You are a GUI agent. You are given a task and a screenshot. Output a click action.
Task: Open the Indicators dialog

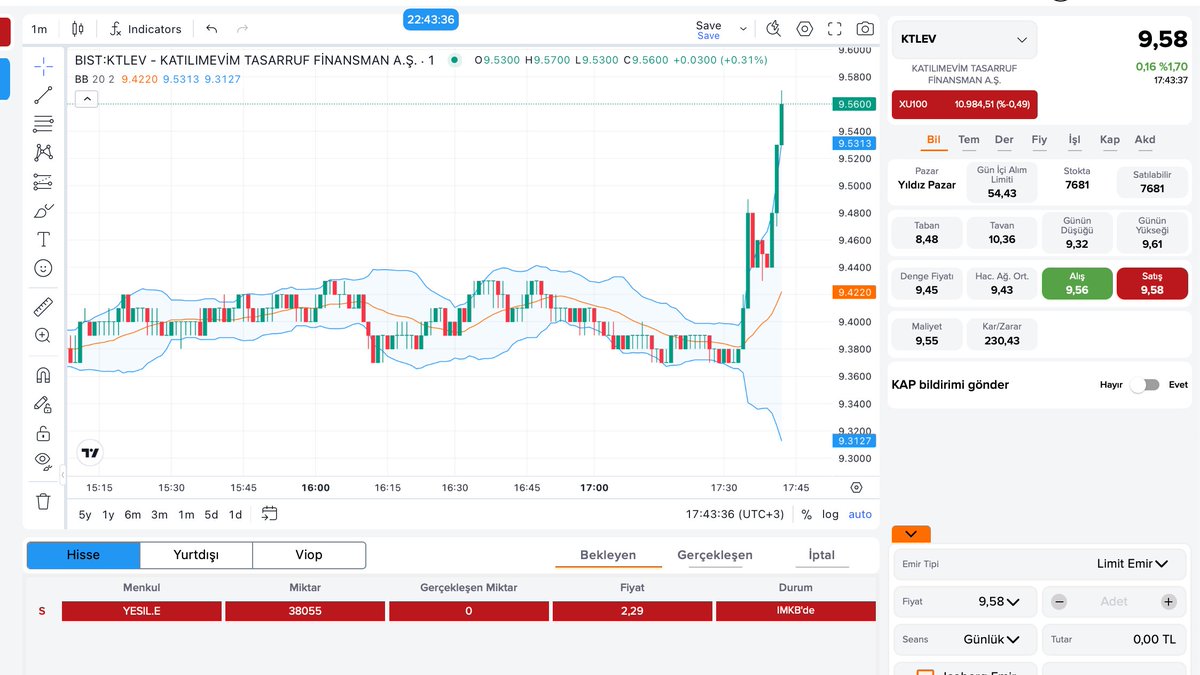point(146,29)
